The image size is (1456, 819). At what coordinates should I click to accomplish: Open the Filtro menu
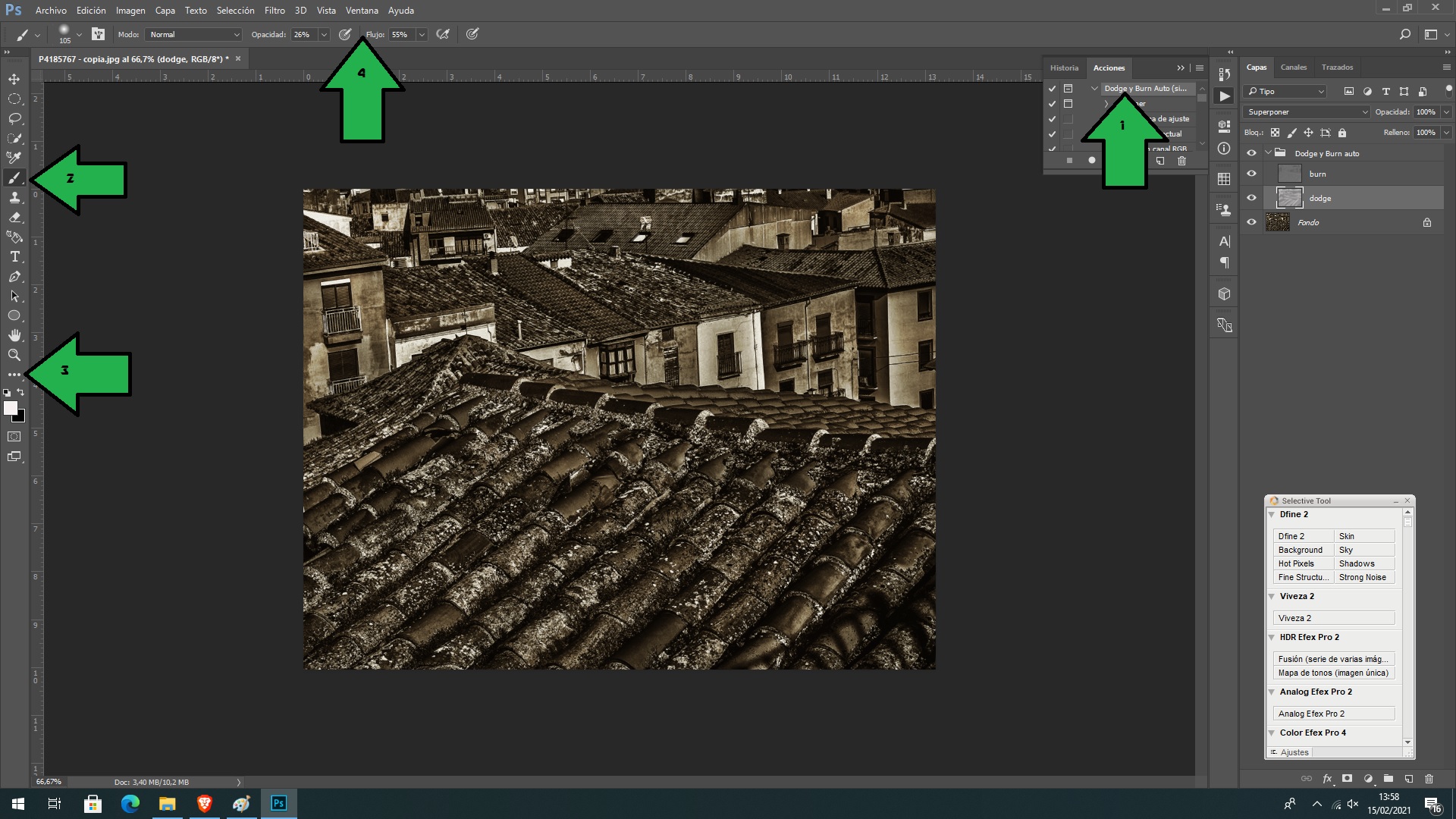point(275,11)
